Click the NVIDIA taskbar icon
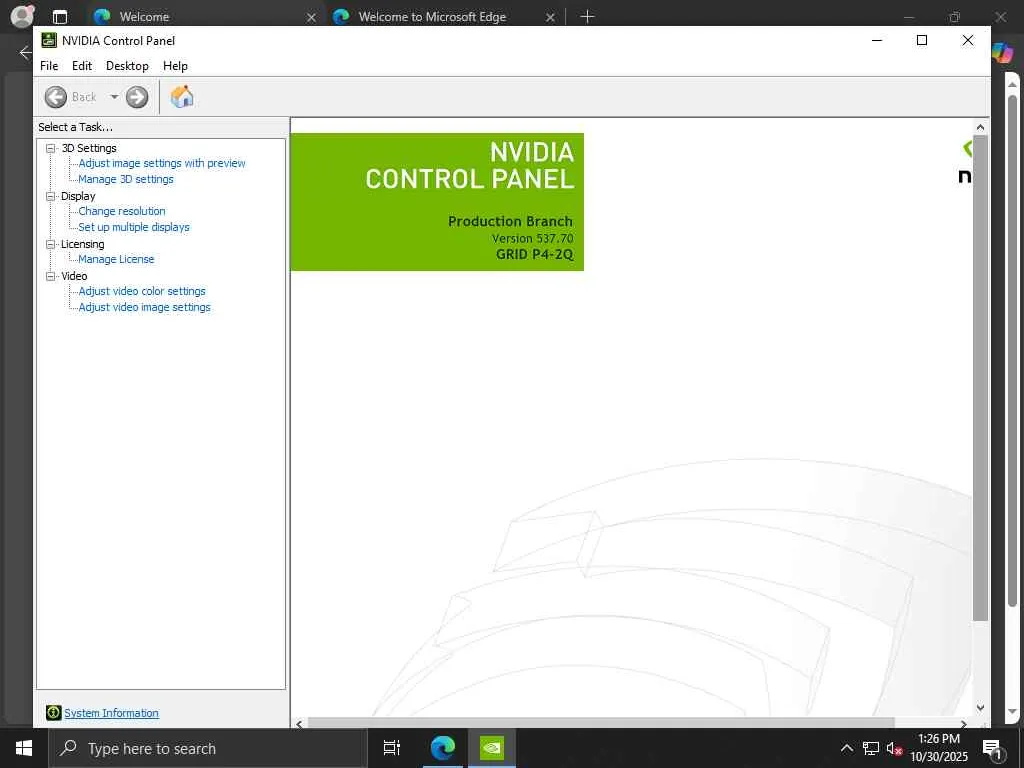 click(x=492, y=748)
